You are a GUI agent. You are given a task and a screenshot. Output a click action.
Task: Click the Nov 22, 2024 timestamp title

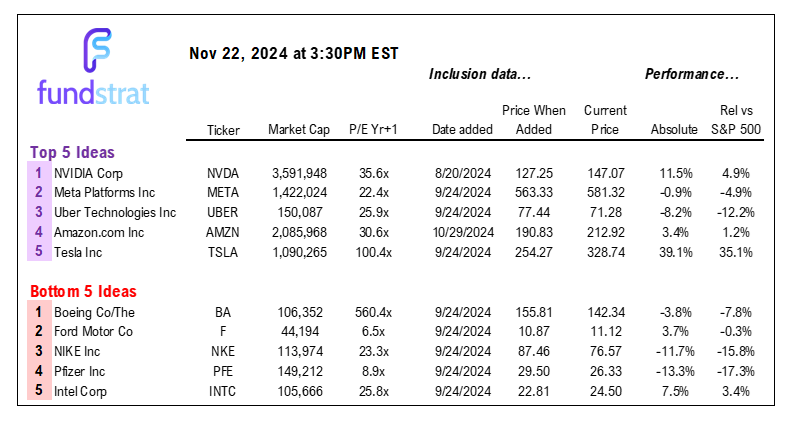(x=294, y=53)
